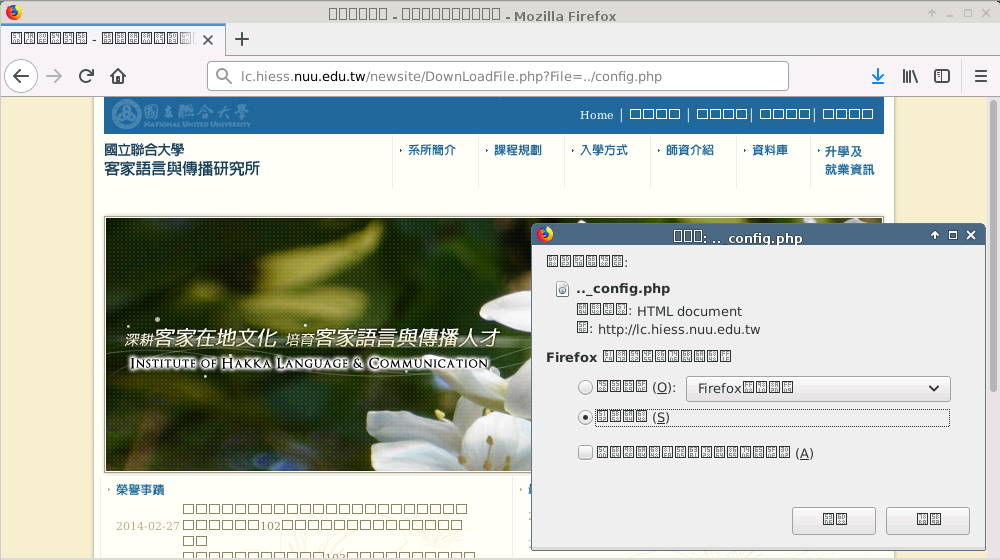The image size is (1000, 560).
Task: Open a new tab with plus button
Action: click(242, 39)
